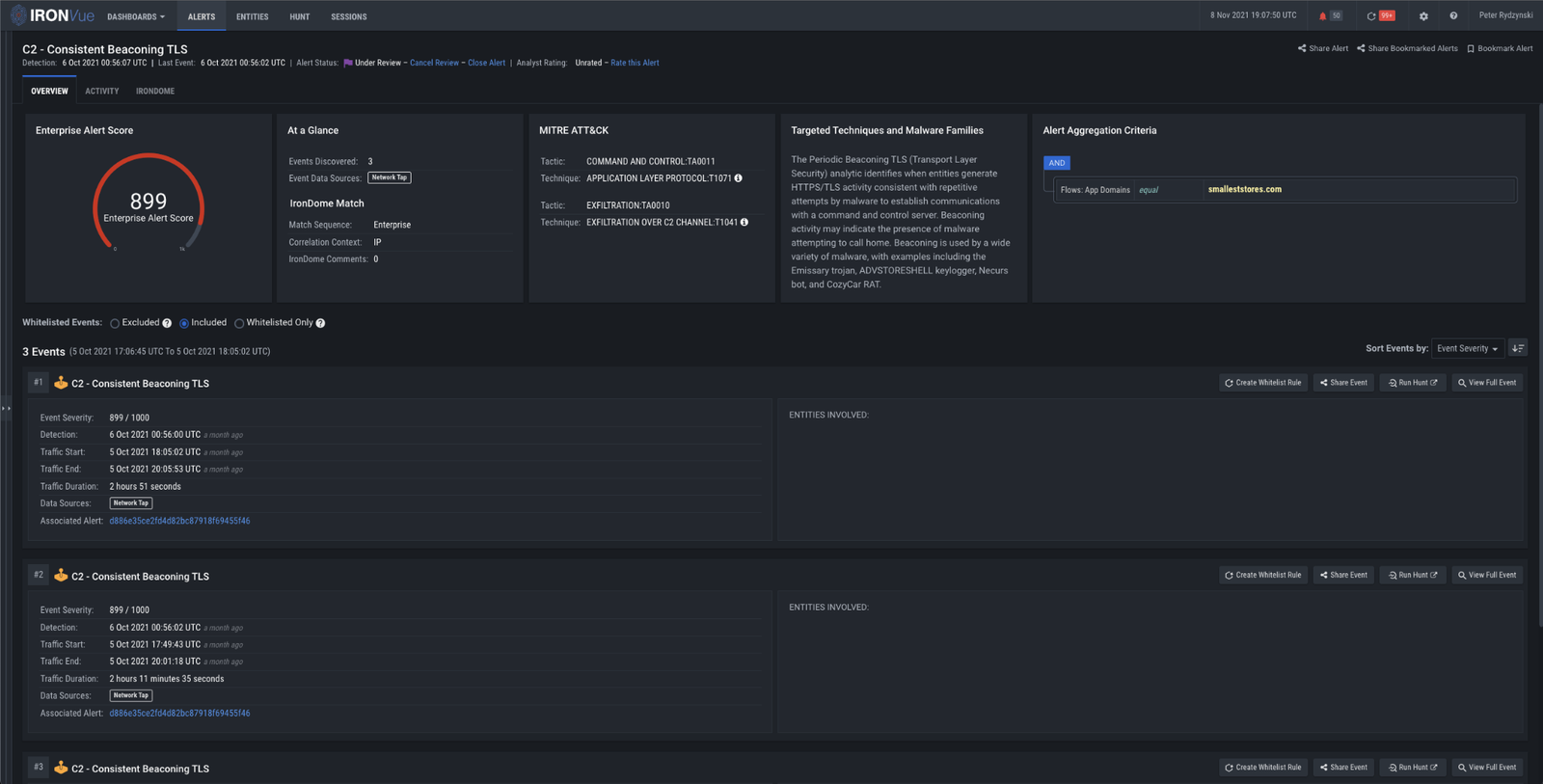Click help icon next to Whitelisted Only

[320, 323]
